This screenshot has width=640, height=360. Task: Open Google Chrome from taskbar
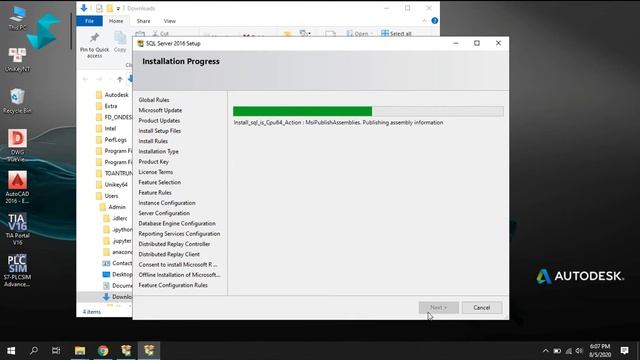(103, 351)
